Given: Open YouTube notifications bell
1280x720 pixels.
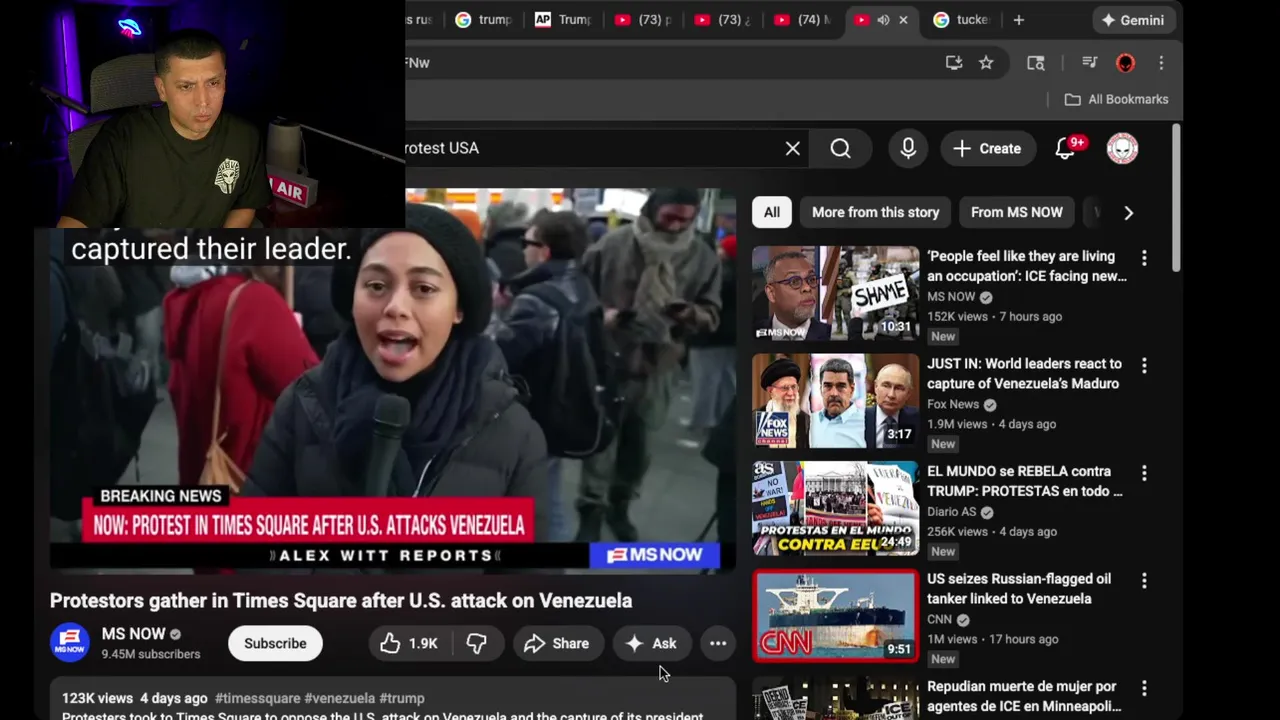Looking at the screenshot, I should pos(1066,149).
